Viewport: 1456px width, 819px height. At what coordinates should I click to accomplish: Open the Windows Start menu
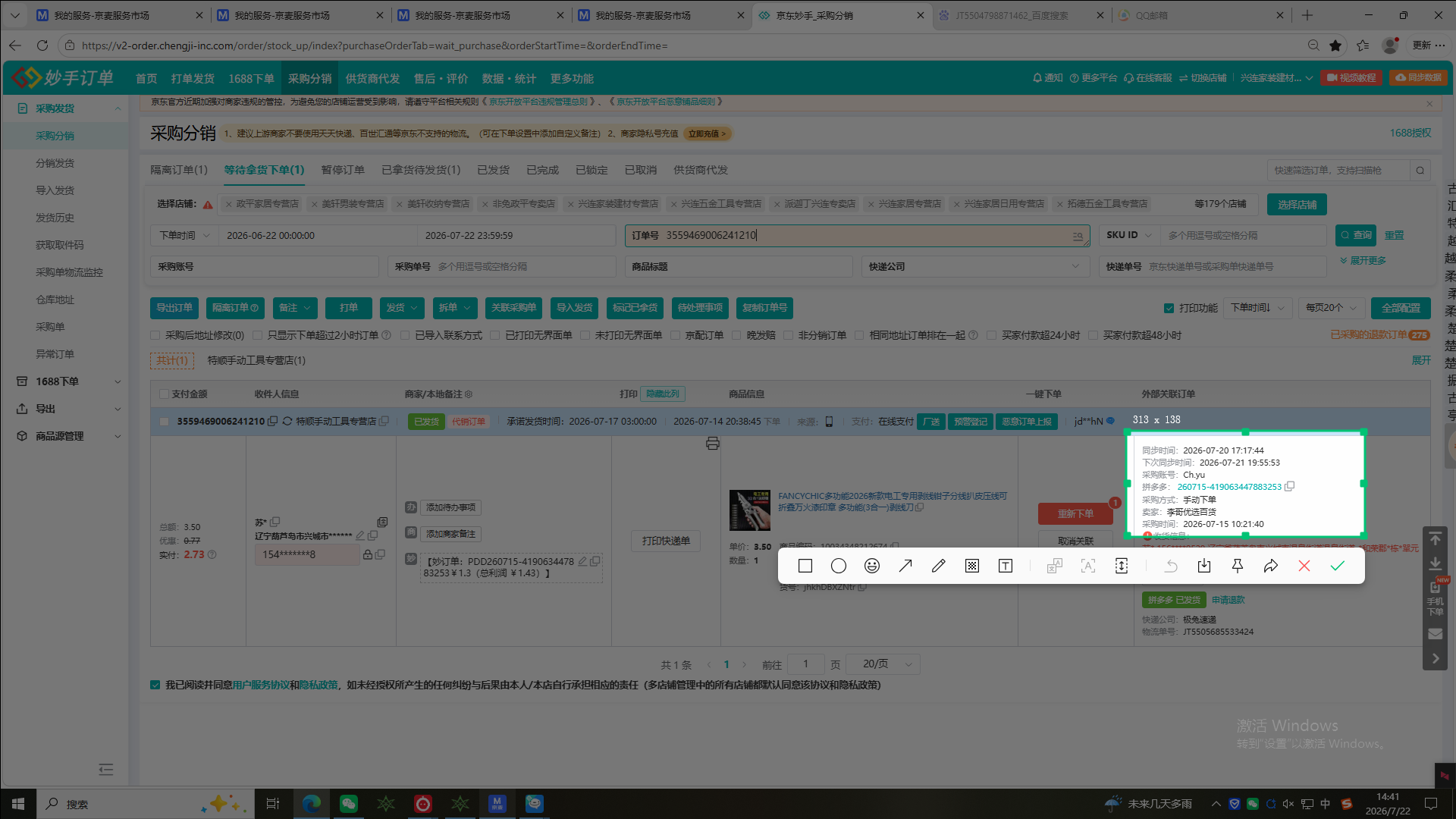pyautogui.click(x=18, y=804)
